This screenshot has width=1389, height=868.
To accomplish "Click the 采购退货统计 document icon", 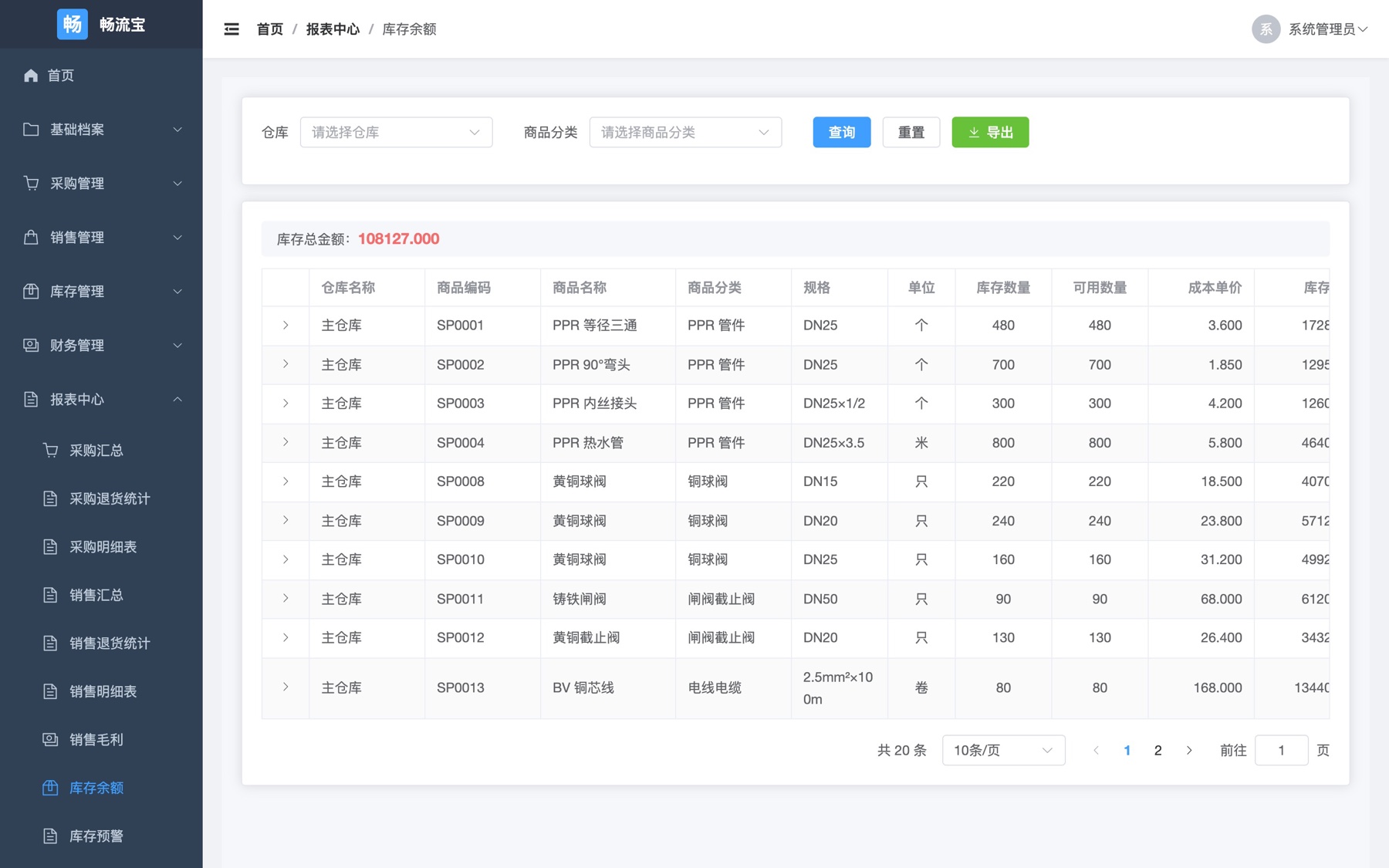I will [50, 498].
